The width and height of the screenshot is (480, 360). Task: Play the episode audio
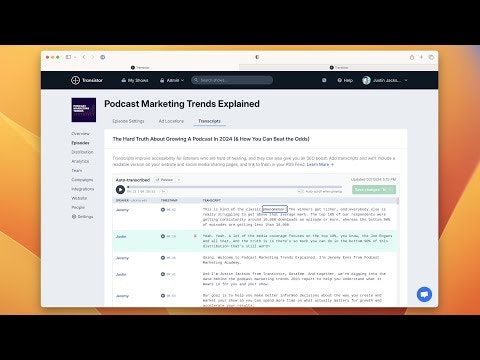point(120,190)
